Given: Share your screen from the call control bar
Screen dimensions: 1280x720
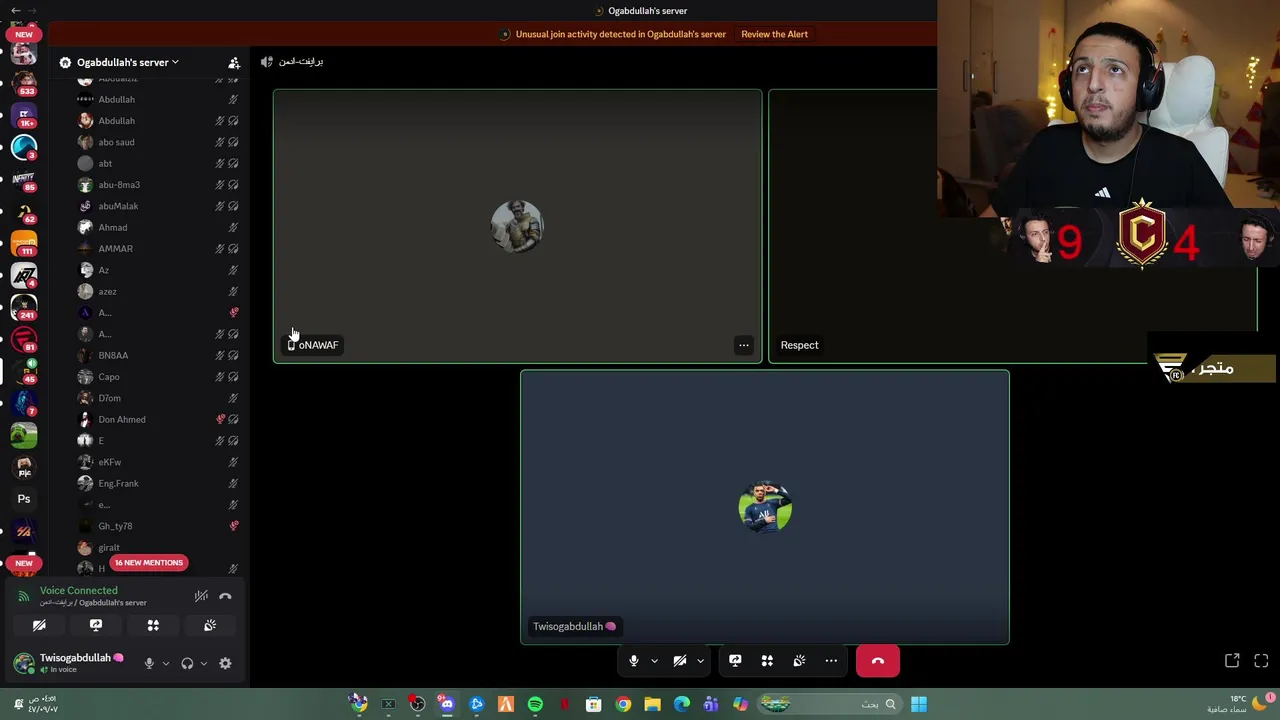Looking at the screenshot, I should click(x=735, y=661).
